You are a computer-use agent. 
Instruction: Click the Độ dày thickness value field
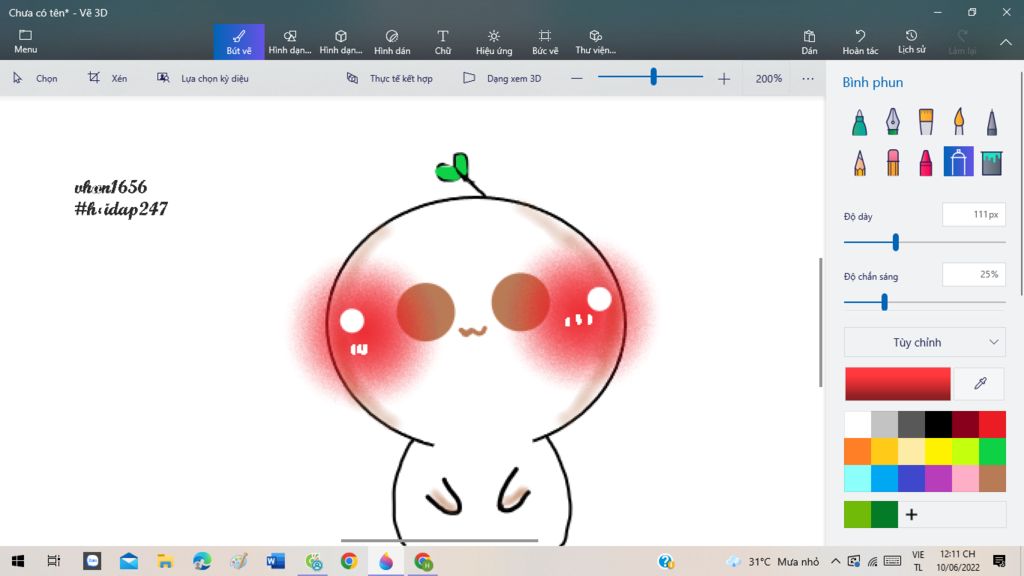click(974, 215)
